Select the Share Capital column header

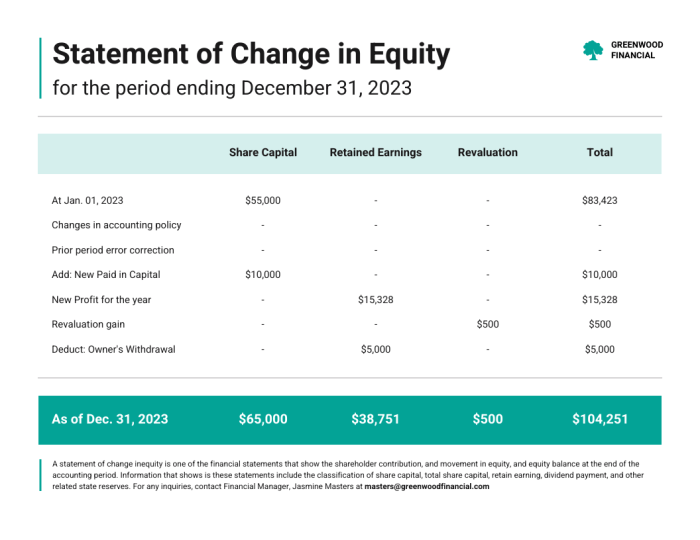tap(263, 153)
